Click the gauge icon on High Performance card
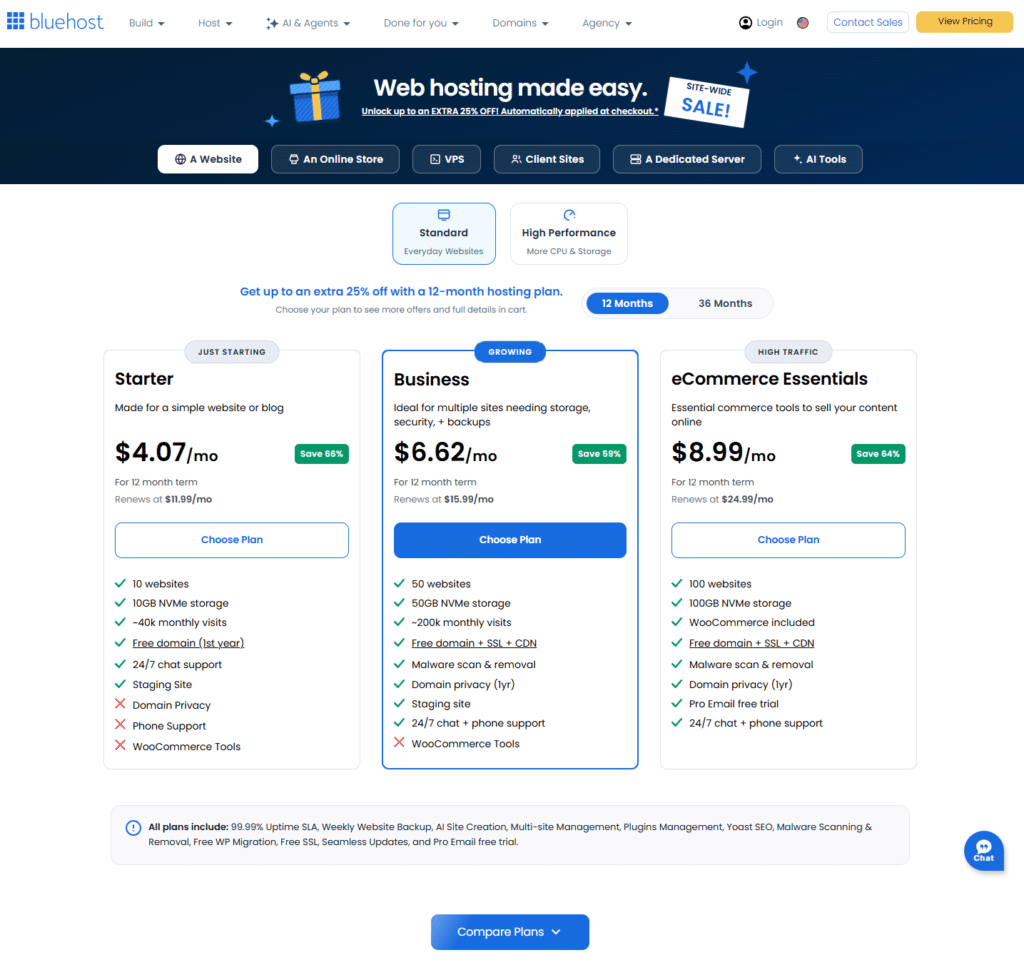This screenshot has width=1024, height=980. pos(569,215)
